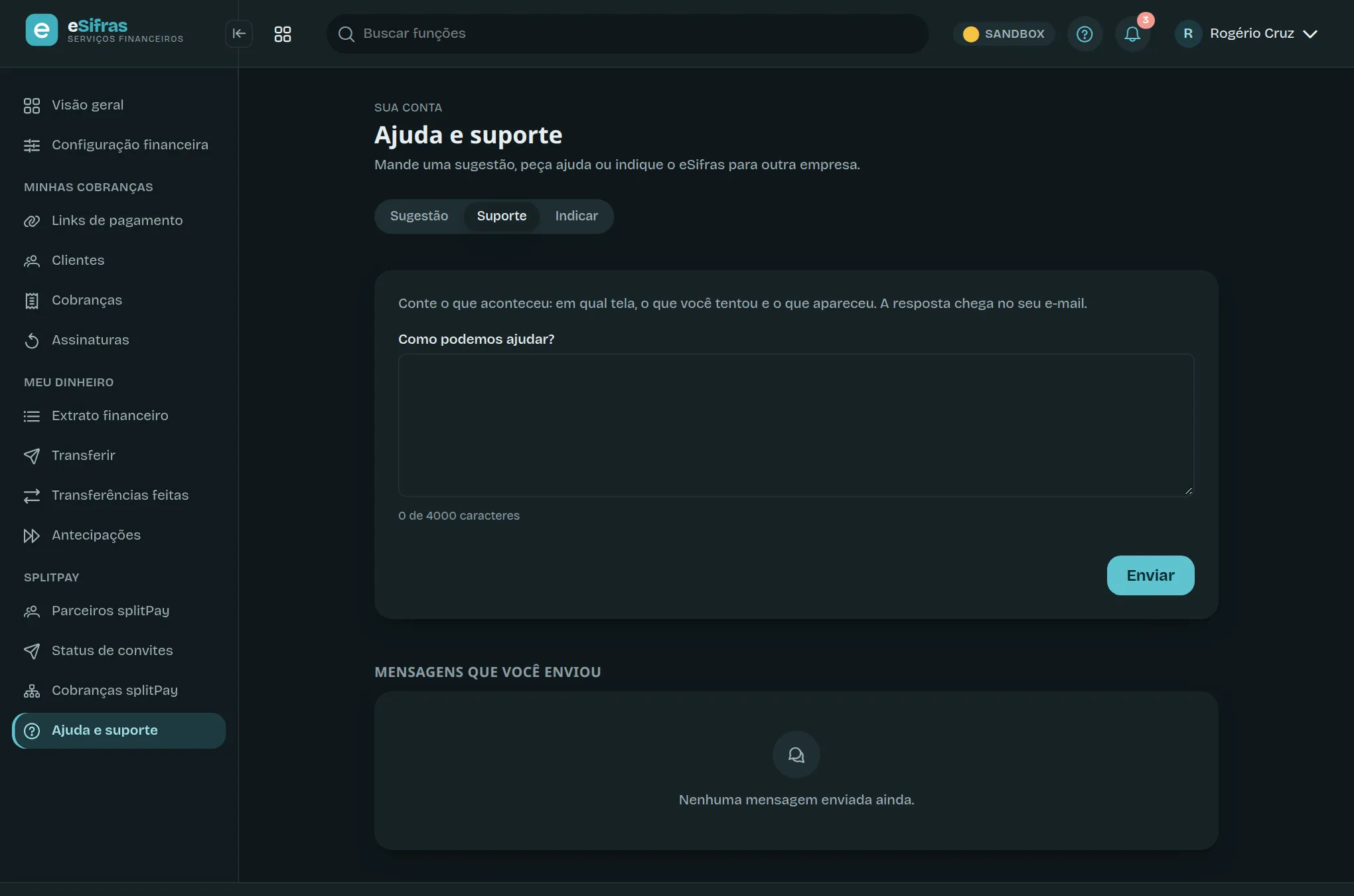Image resolution: width=1354 pixels, height=896 pixels.
Task: Open the Clientes page
Action: point(119,260)
